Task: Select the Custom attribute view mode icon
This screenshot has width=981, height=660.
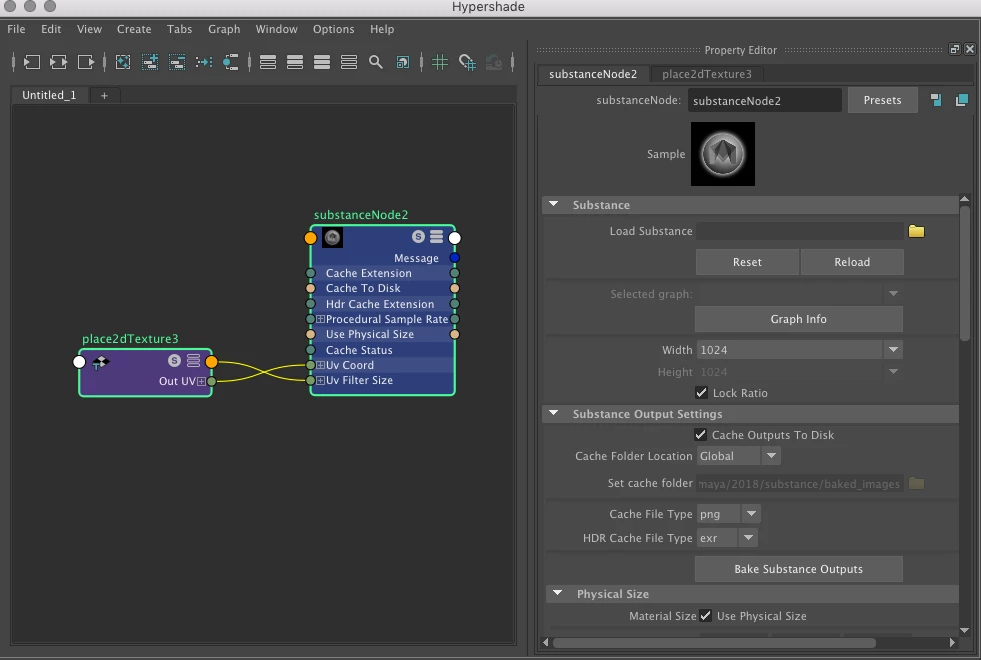Action: click(349, 62)
